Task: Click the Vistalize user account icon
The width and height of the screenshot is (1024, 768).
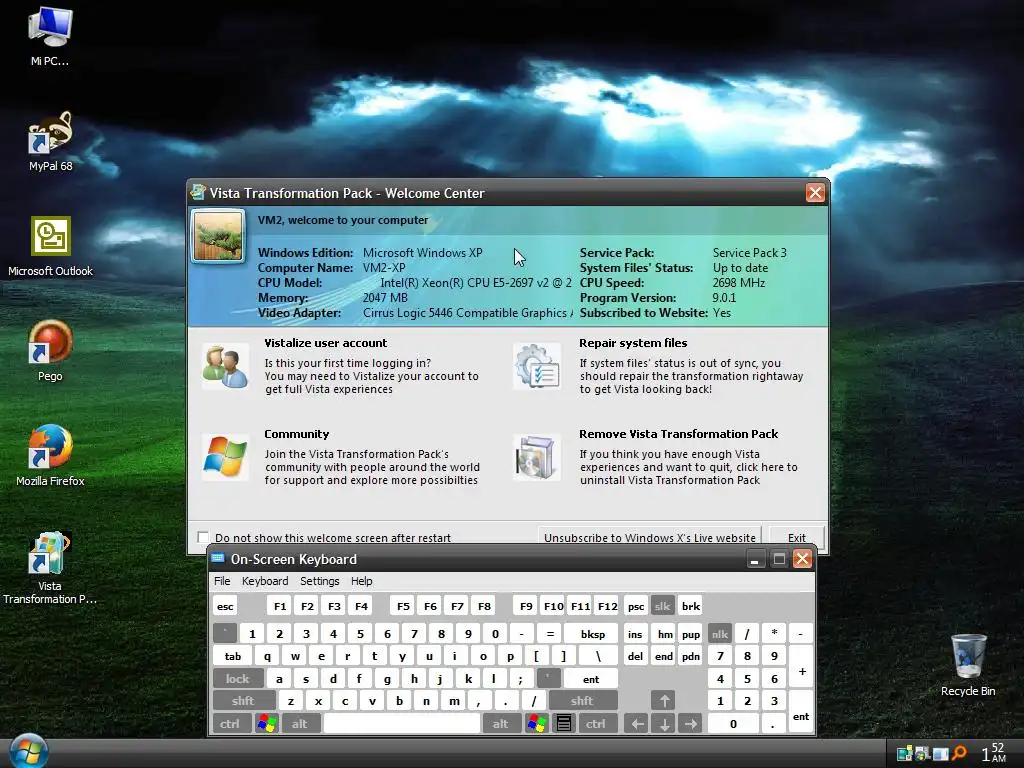Action: [x=225, y=366]
